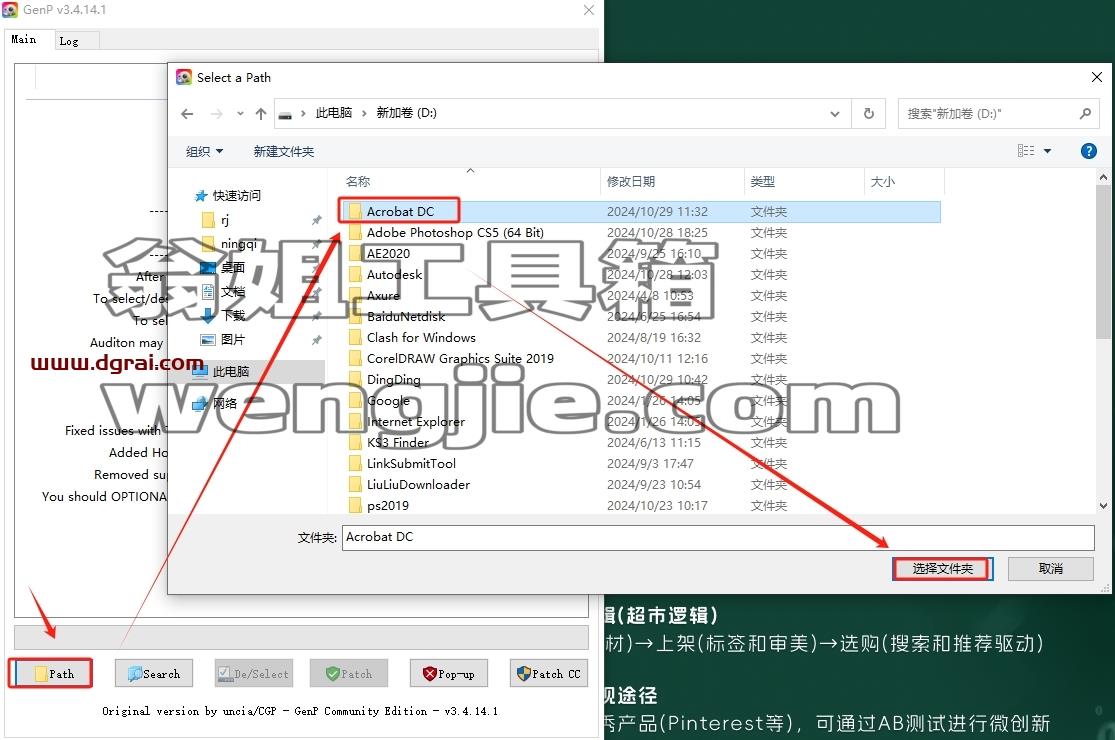The width and height of the screenshot is (1115, 740).
Task: Click the ps2019 folder icon
Action: pos(355,505)
